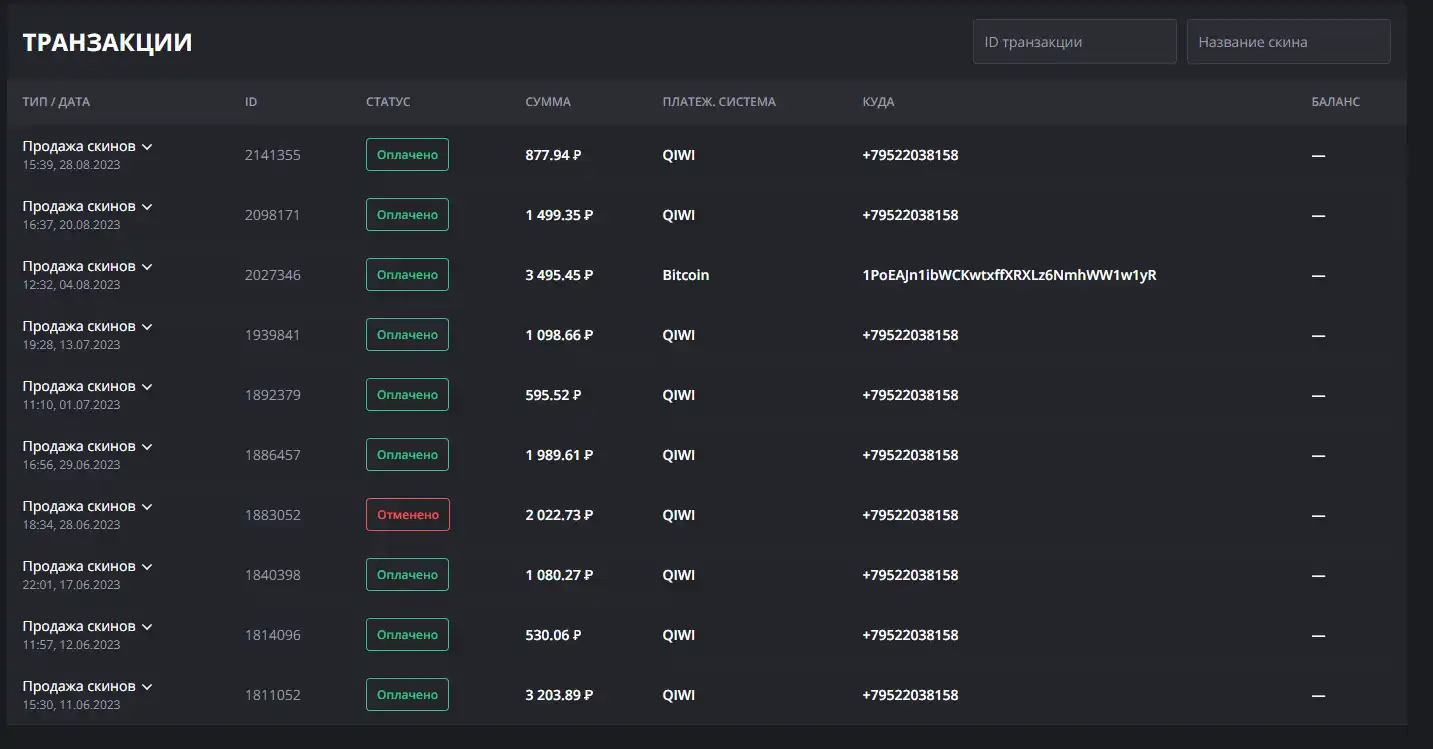The width and height of the screenshot is (1433, 749).
Task: Click the Оплачено status for ID 2098171
Action: (x=407, y=215)
